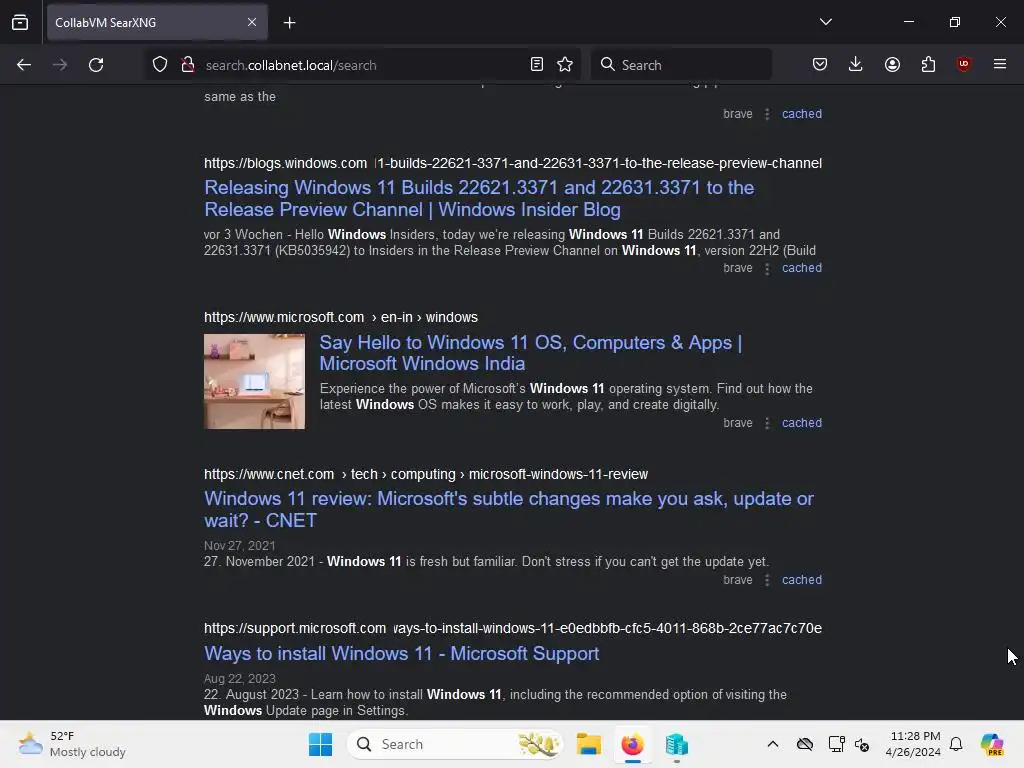Open the desk thumbnail of Windows India result

coord(254,381)
